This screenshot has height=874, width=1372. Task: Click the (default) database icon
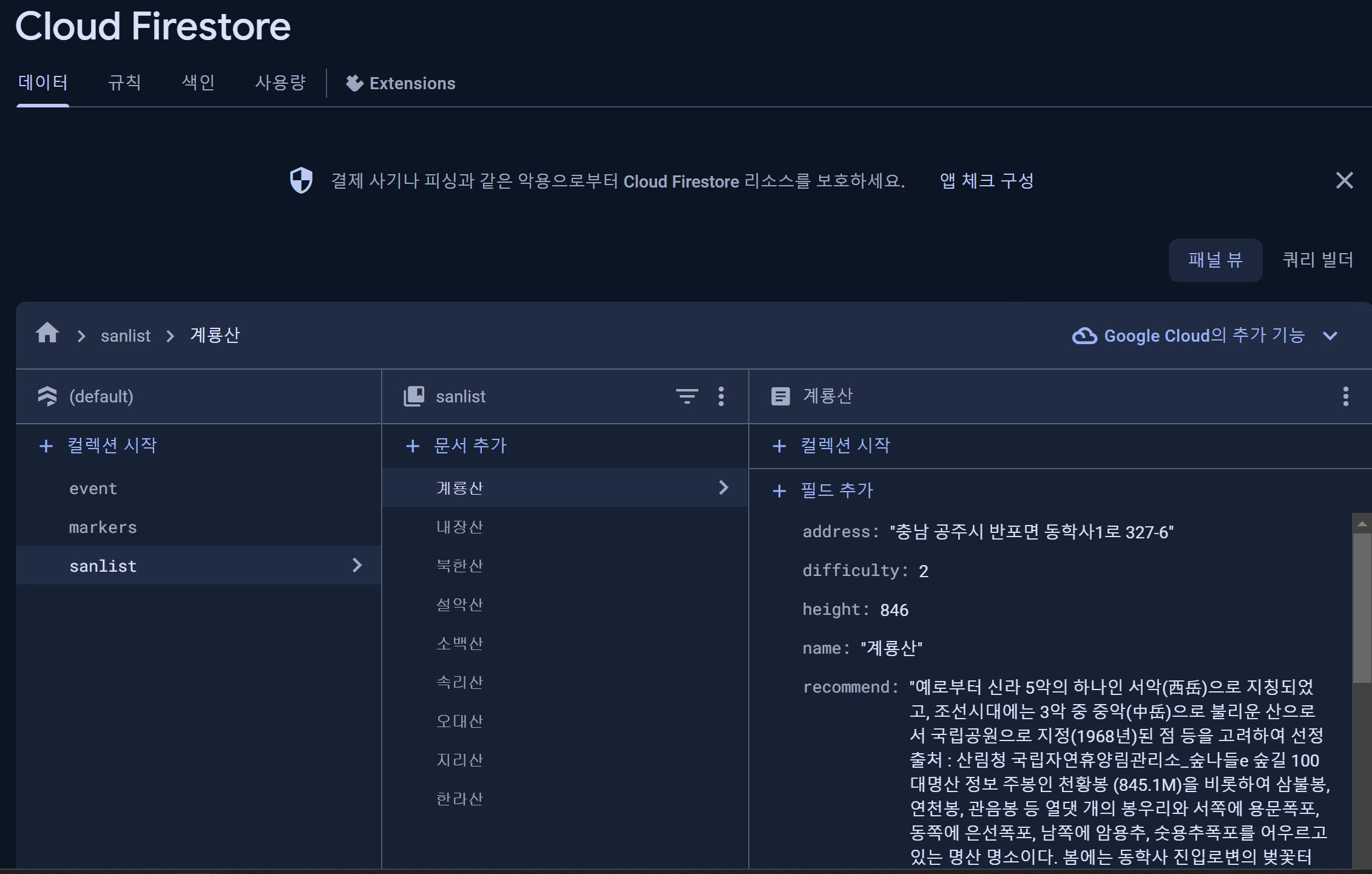pyautogui.click(x=47, y=396)
